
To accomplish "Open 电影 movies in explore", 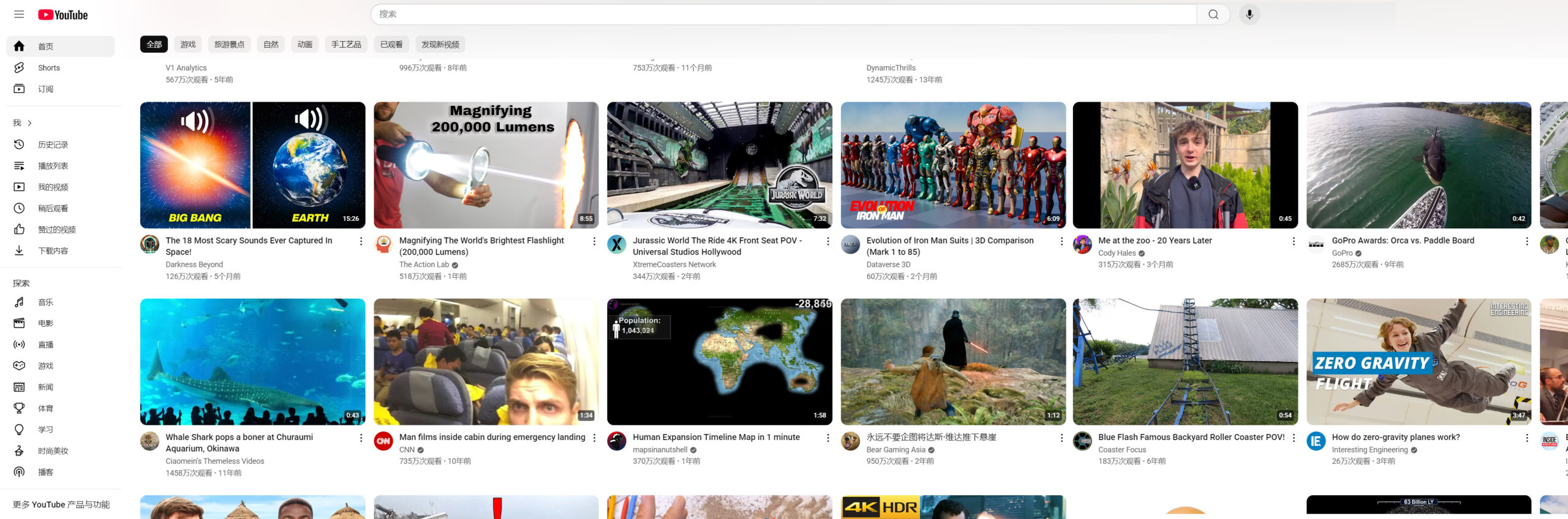I will 61,323.
